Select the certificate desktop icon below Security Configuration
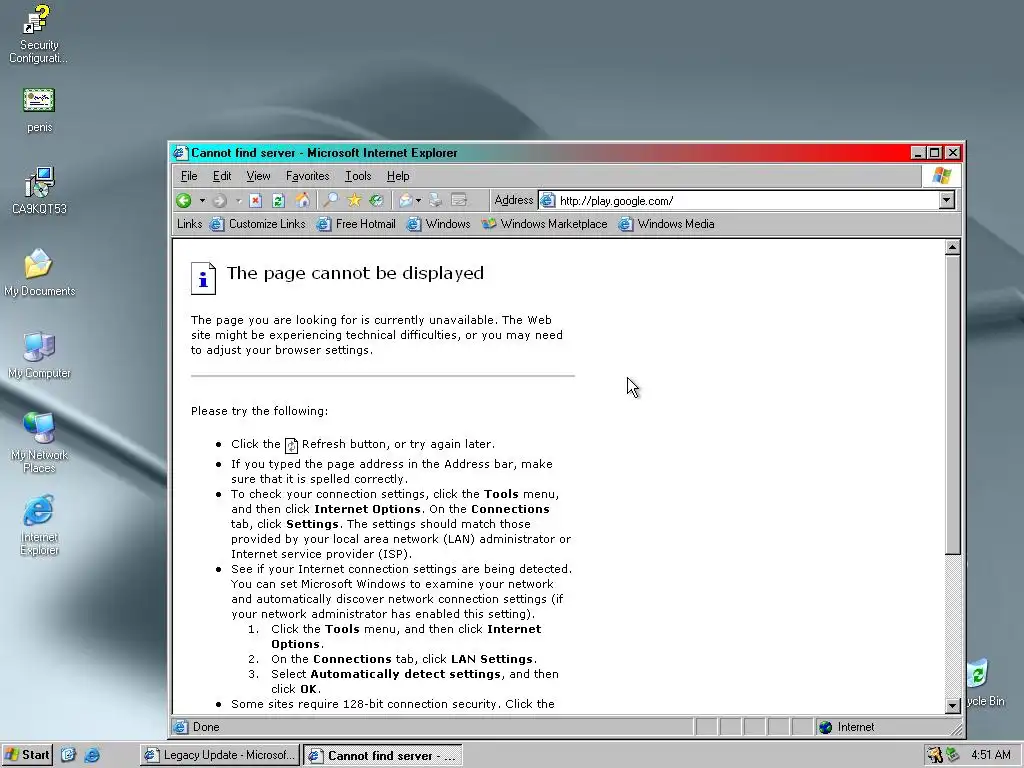The width and height of the screenshot is (1024, 768). coord(39,110)
